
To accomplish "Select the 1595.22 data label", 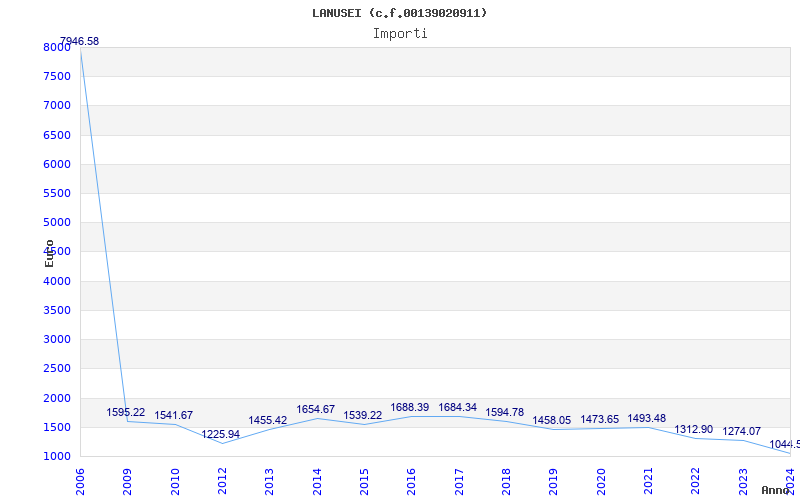I will [x=126, y=412].
